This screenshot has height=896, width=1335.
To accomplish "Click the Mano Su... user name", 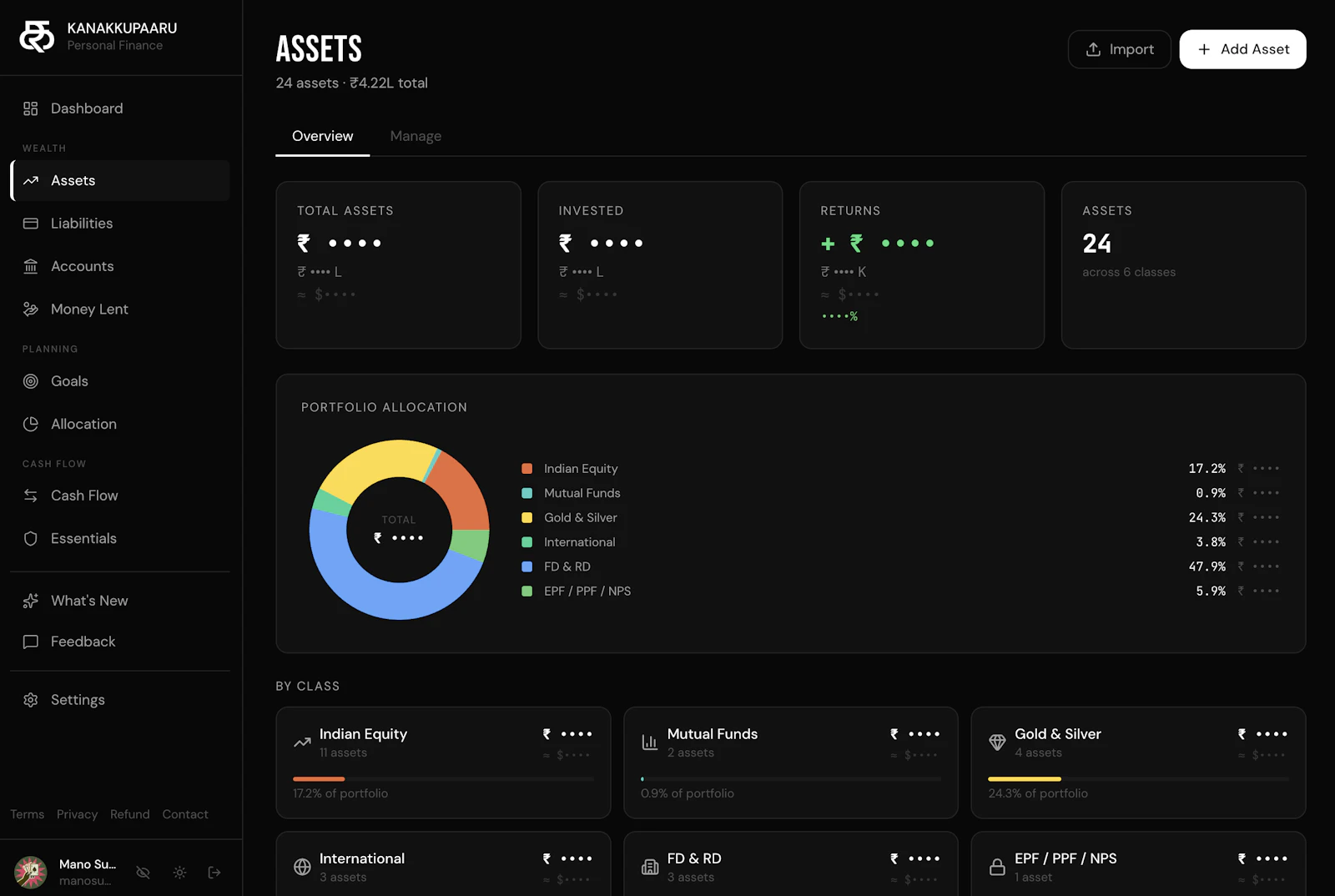I will [x=88, y=864].
